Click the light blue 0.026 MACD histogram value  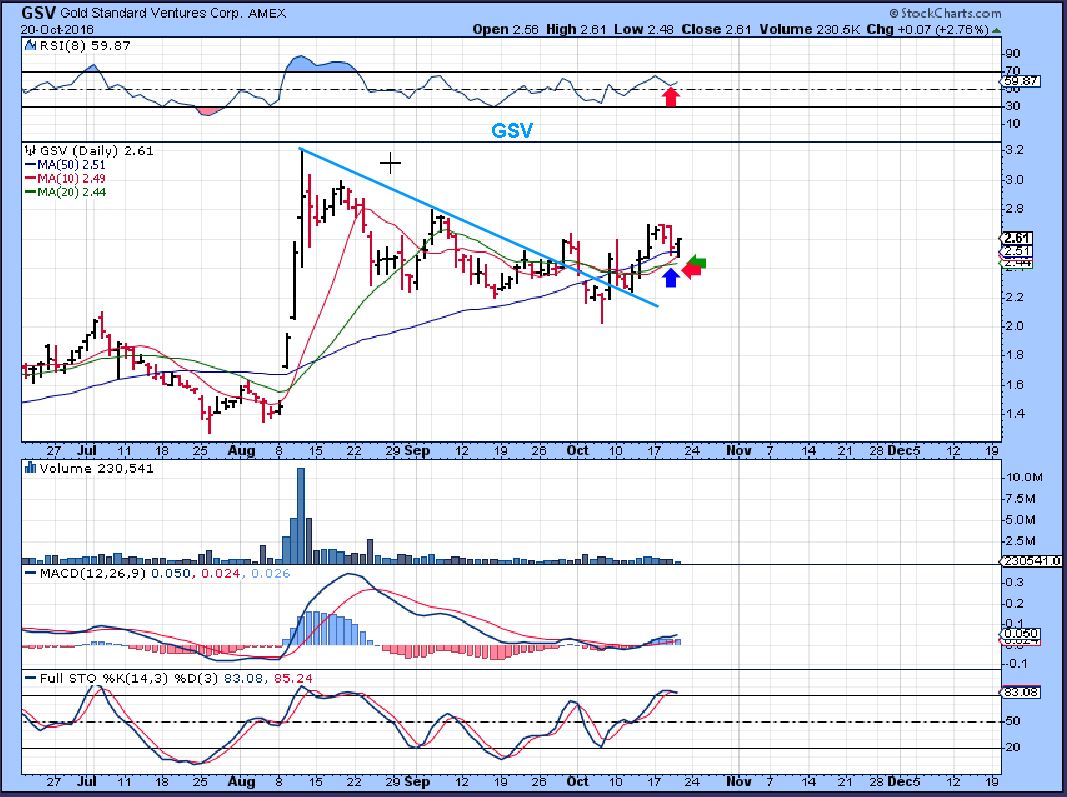(x=270, y=574)
